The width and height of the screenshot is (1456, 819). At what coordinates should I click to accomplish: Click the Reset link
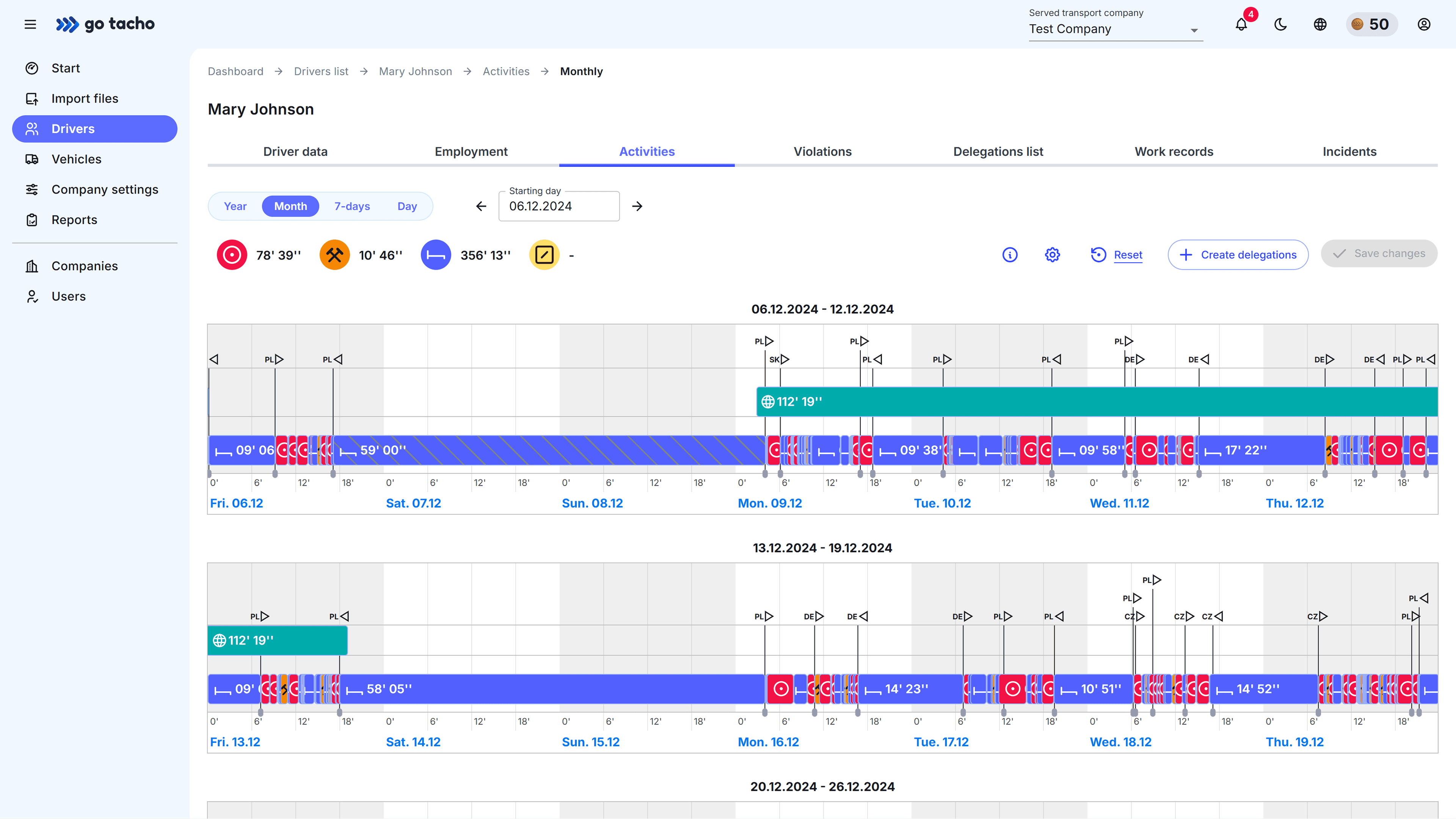[1128, 255]
